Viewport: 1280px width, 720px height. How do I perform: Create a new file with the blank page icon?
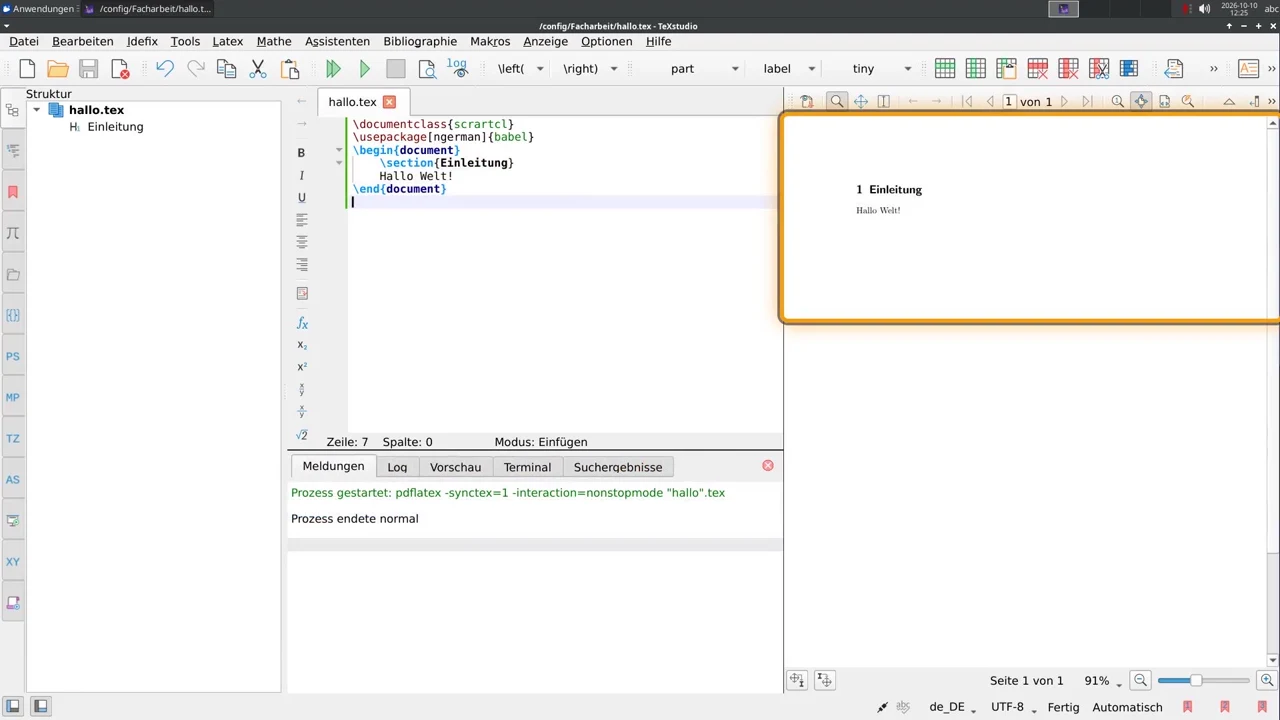point(27,69)
